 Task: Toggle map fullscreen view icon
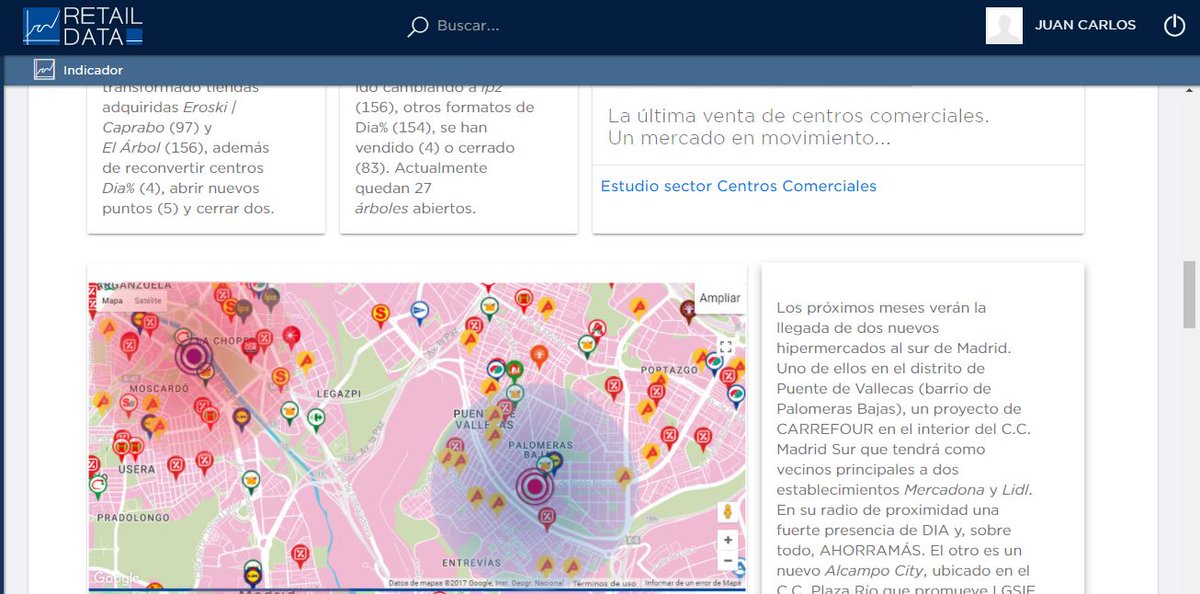point(727,346)
